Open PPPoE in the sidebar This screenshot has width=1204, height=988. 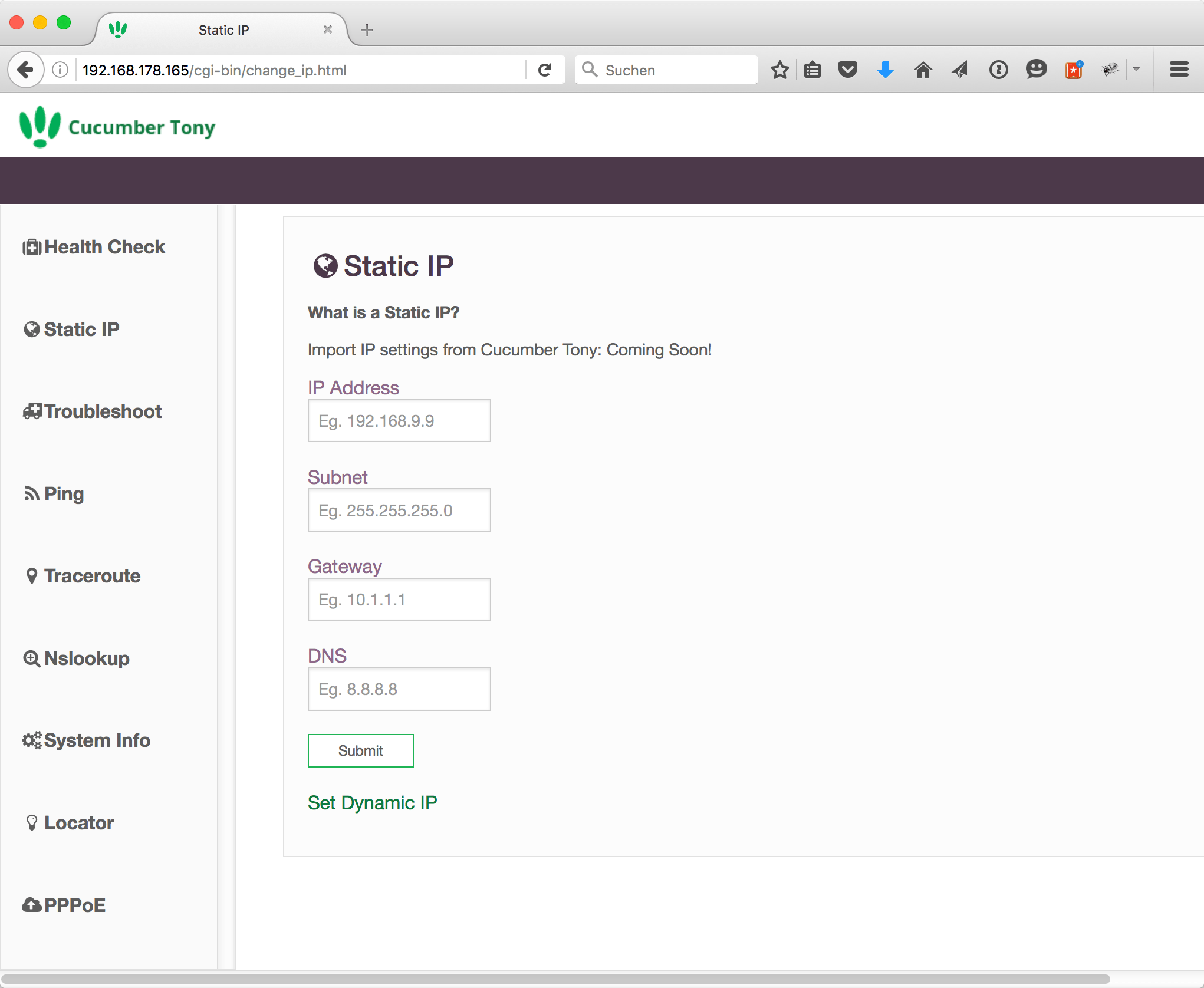pos(64,905)
